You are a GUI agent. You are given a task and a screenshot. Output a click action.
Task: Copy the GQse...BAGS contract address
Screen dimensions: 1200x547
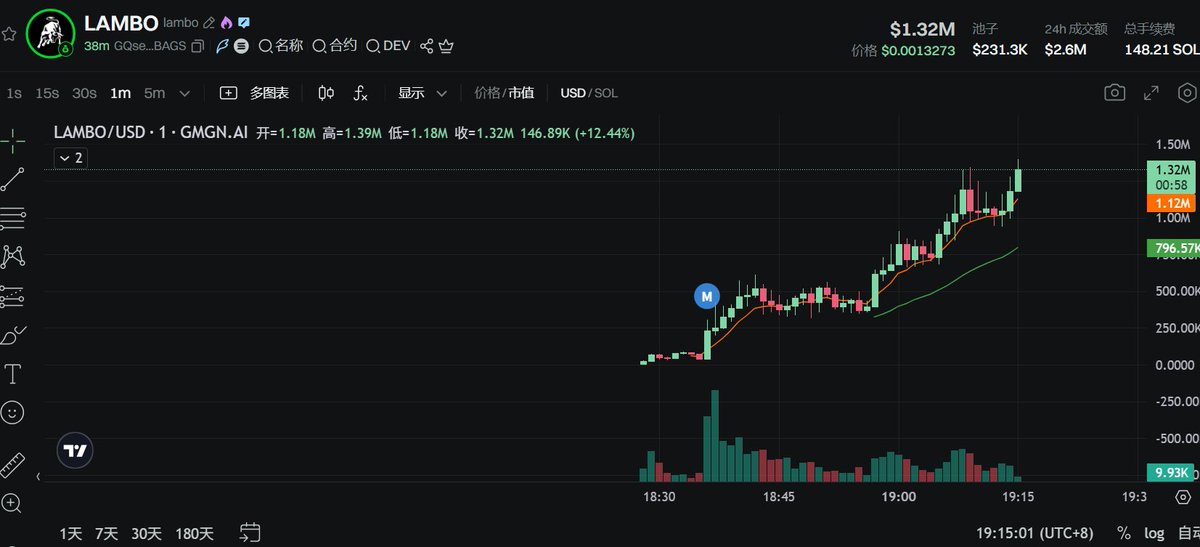point(198,46)
